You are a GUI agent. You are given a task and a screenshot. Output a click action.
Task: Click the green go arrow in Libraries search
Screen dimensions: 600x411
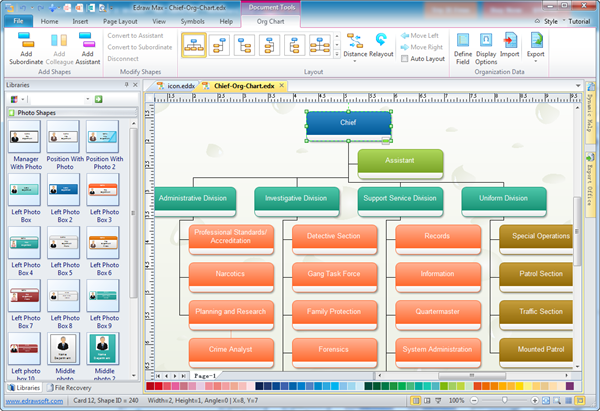99,99
